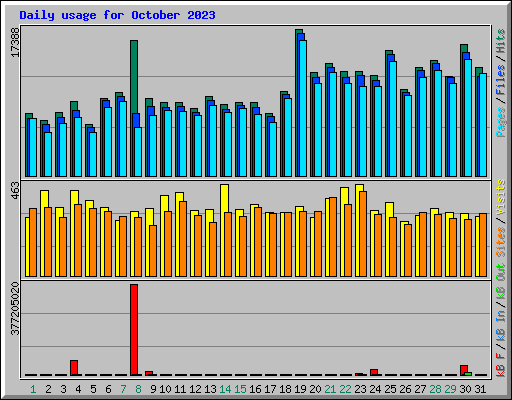512x400 pixels.
Task: Click the 'Hits' legend label
Action: pyautogui.click(x=501, y=41)
